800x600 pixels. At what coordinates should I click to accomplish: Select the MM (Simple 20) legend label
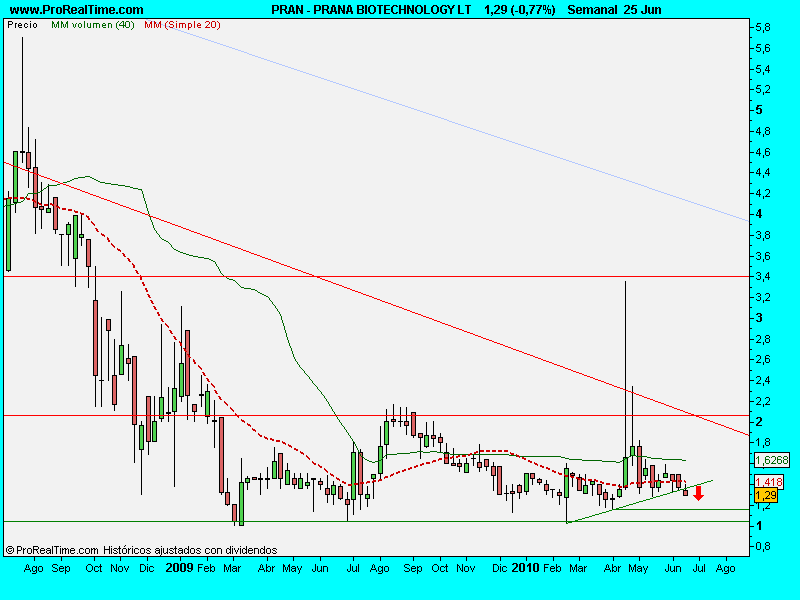coord(182,25)
